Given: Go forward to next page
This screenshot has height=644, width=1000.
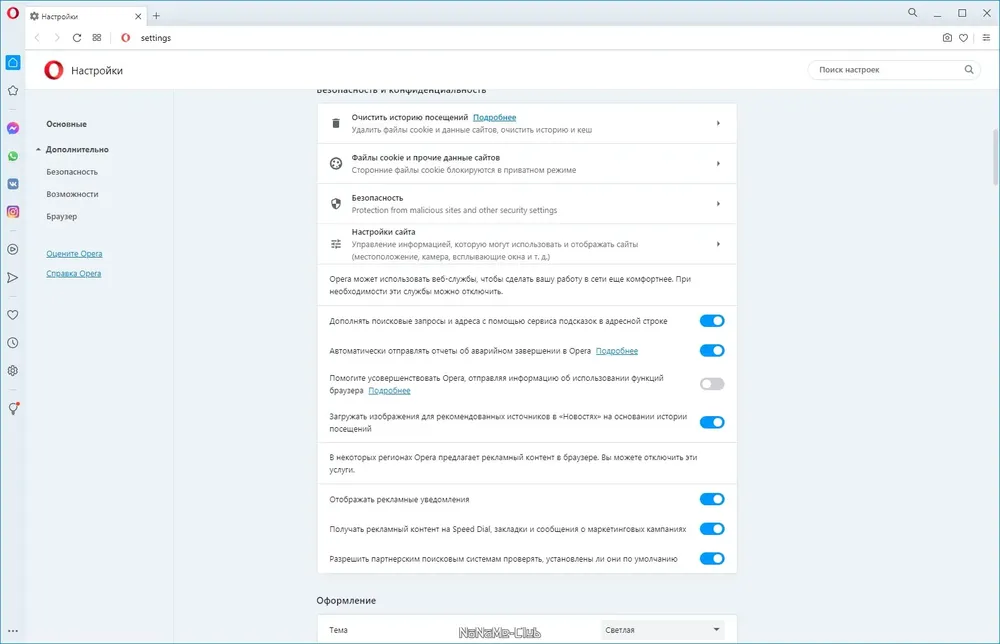Looking at the screenshot, I should point(57,38).
